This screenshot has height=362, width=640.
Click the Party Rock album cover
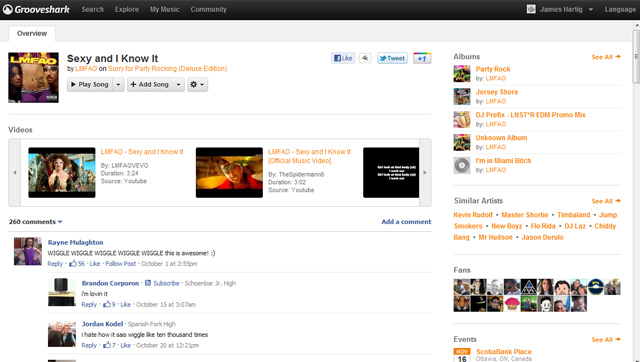pos(462,73)
